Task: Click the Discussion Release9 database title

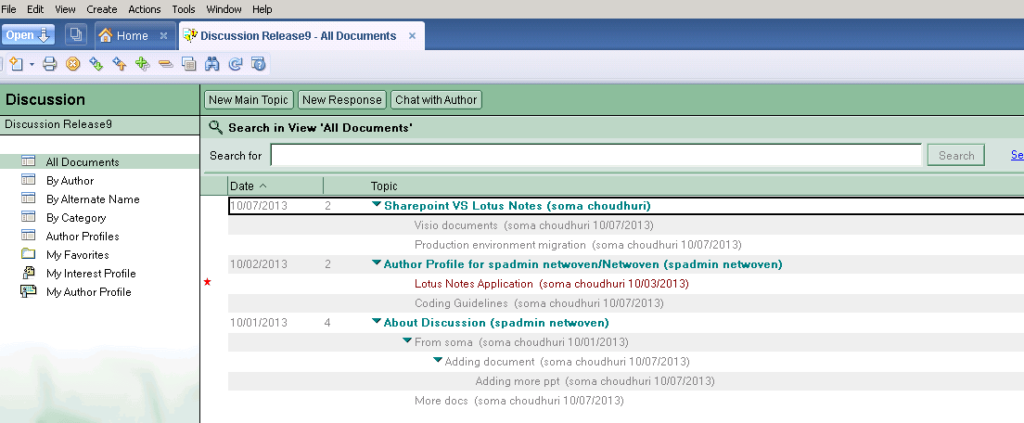Action: pyautogui.click(x=57, y=124)
